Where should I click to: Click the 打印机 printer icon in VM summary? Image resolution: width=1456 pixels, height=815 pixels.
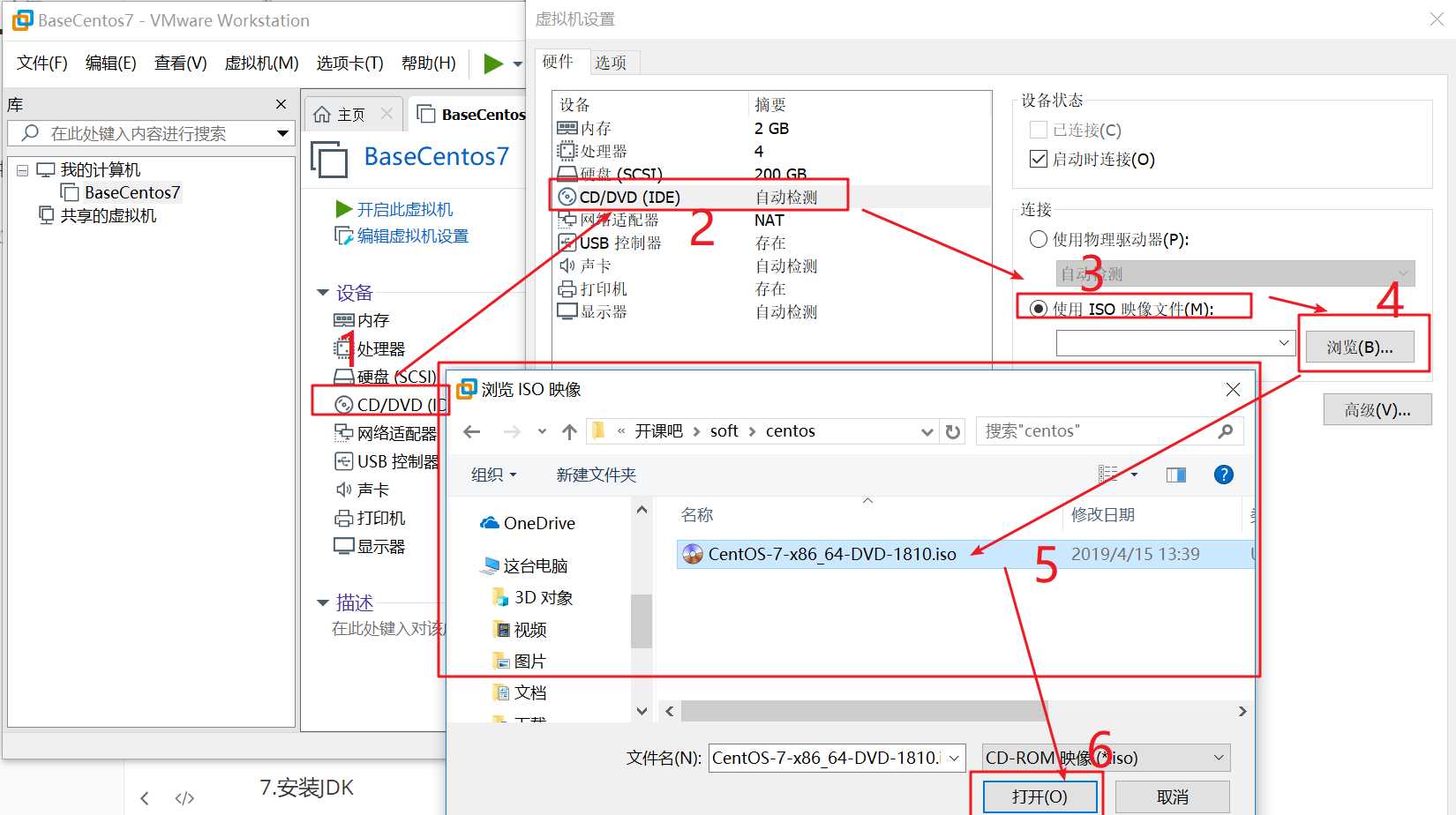(x=343, y=518)
